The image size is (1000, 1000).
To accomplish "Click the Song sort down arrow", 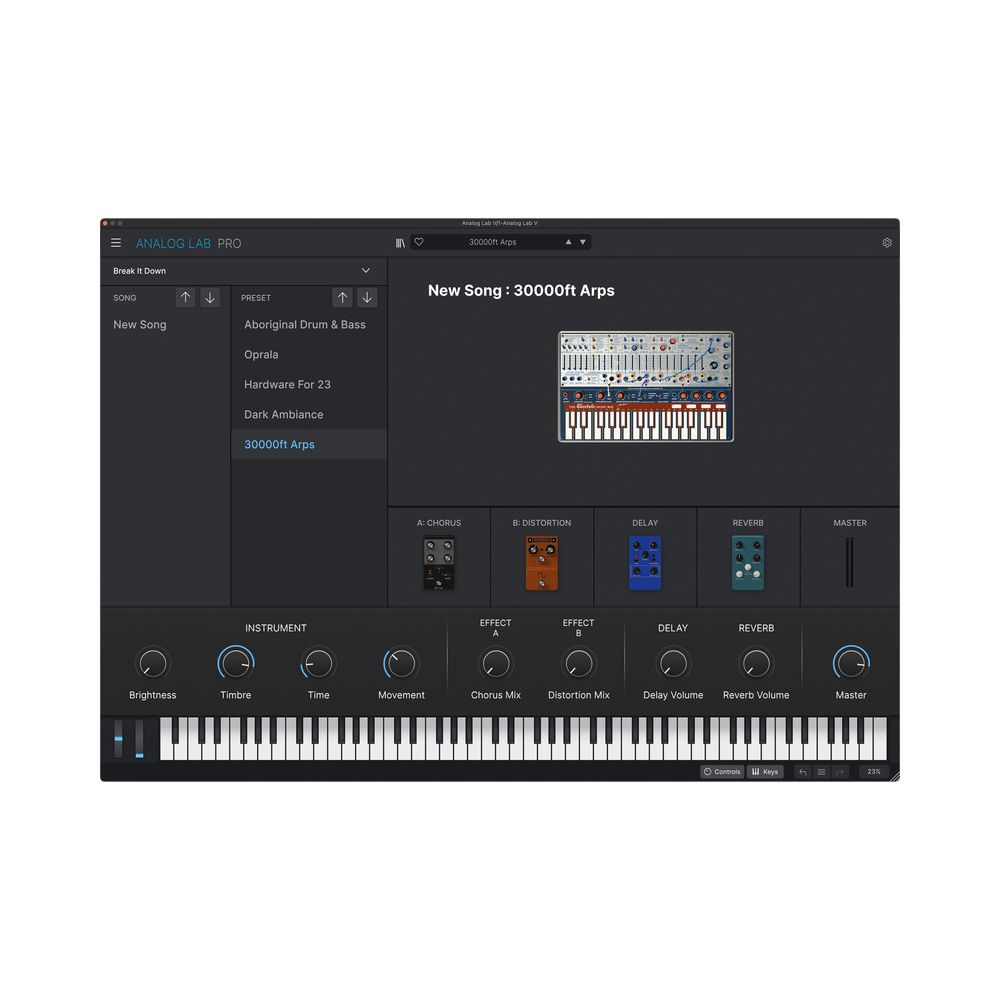I will (209, 297).
